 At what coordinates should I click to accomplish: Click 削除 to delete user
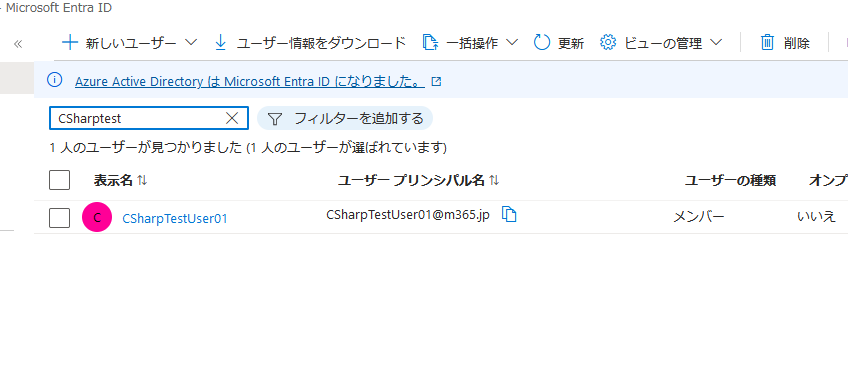click(x=797, y=43)
